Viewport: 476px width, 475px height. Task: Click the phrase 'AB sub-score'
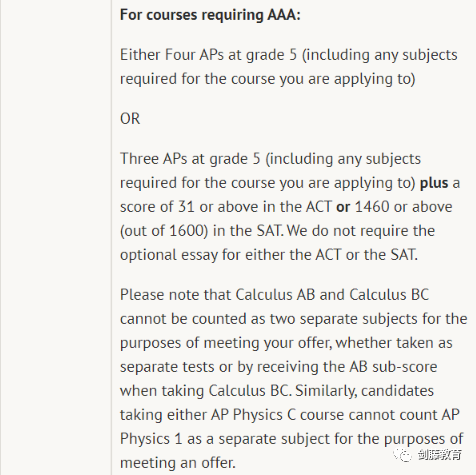click(393, 367)
